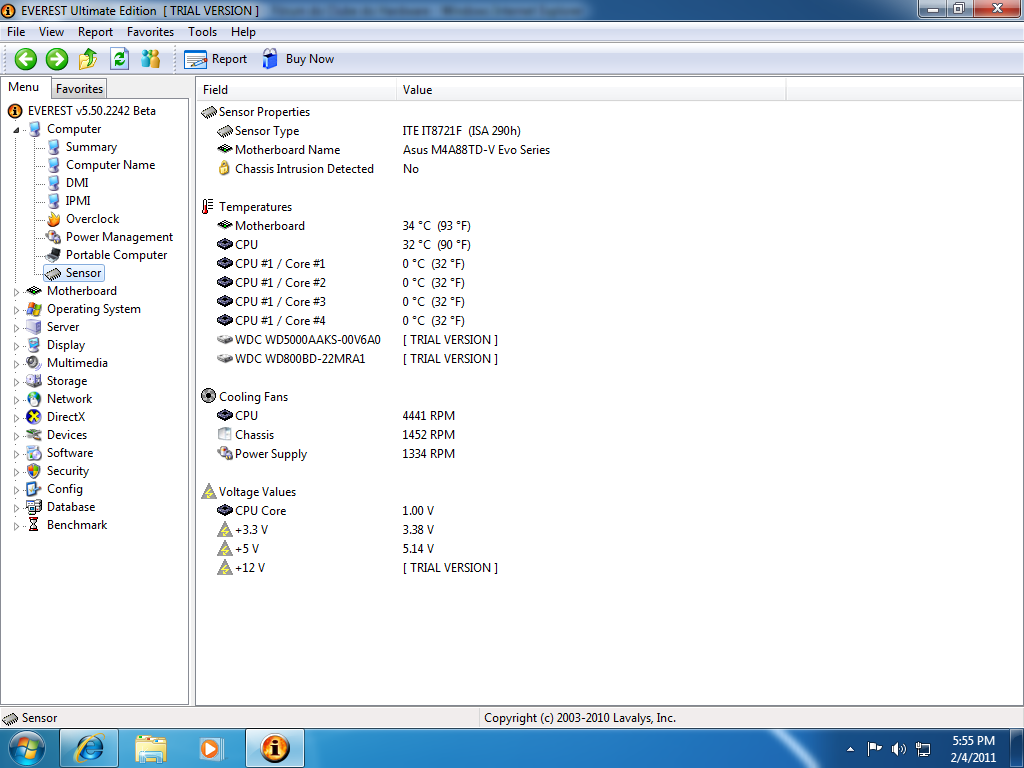Click the Report button in the toolbar
This screenshot has width=1024, height=768.
[x=216, y=59]
